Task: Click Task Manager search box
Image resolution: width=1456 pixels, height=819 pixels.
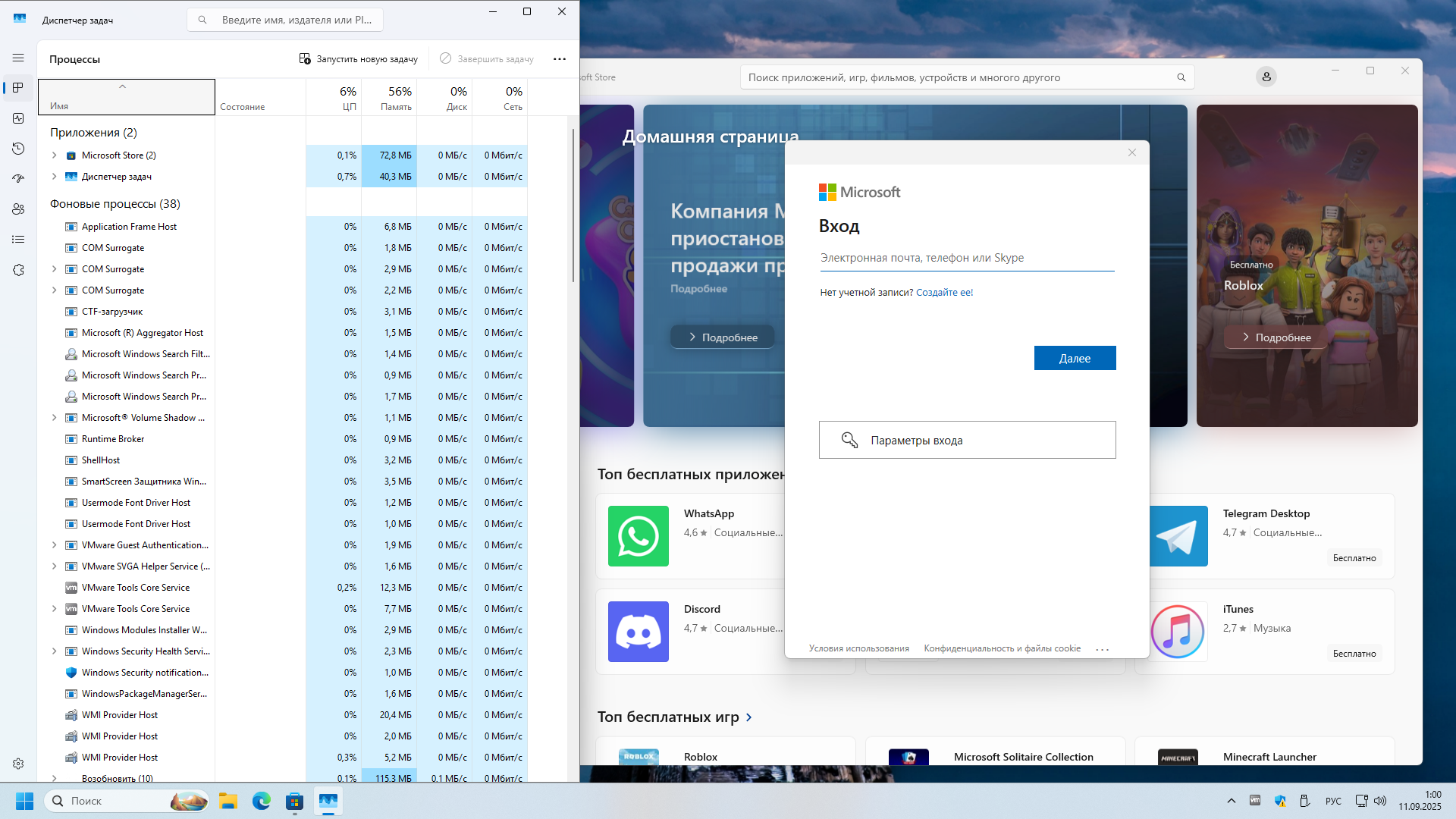Action: point(285,20)
